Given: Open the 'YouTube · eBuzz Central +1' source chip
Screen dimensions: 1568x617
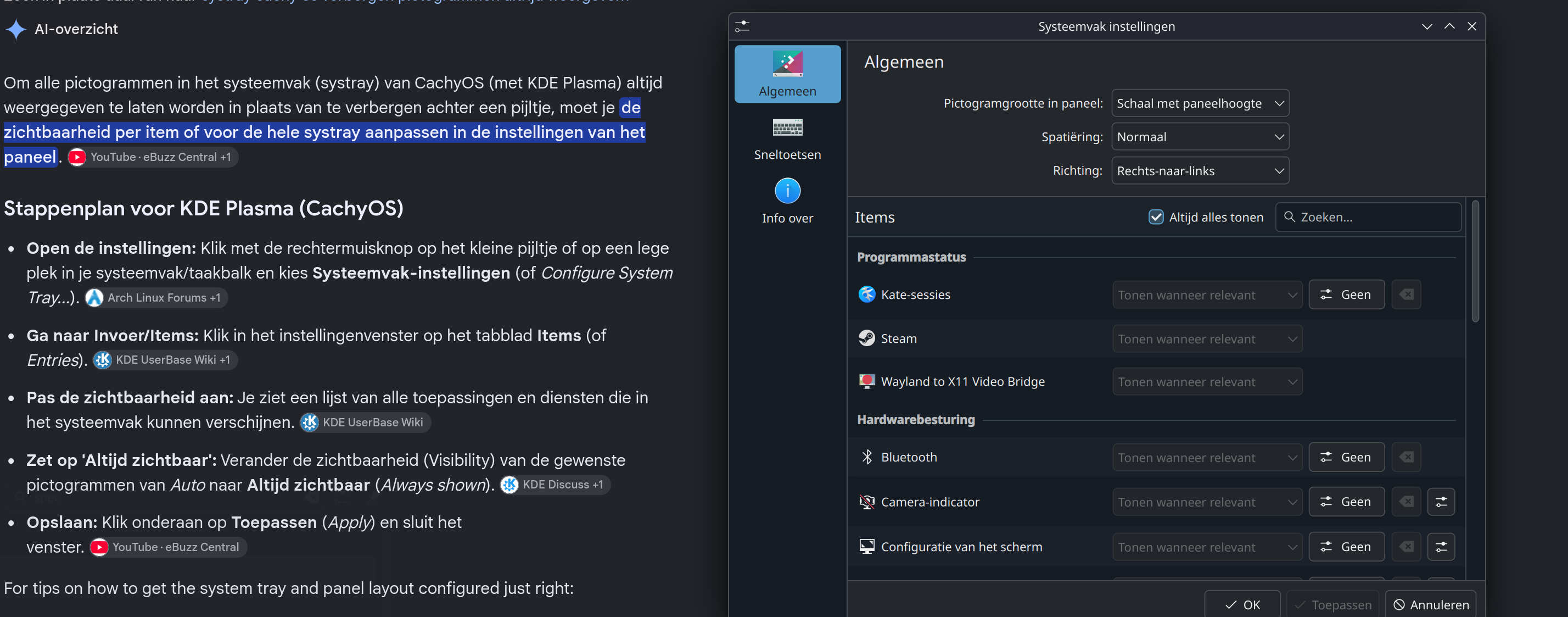Looking at the screenshot, I should point(152,157).
